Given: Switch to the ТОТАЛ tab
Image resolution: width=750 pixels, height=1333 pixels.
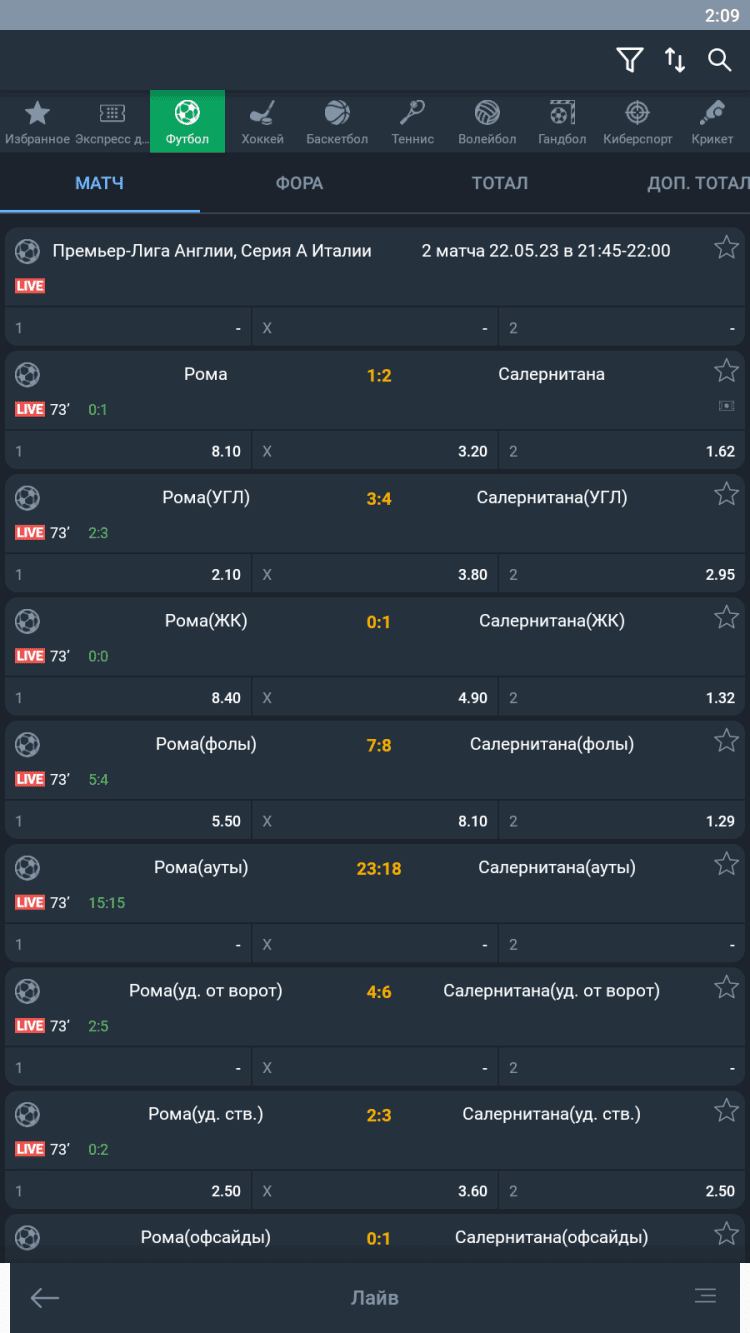Looking at the screenshot, I should 499,183.
